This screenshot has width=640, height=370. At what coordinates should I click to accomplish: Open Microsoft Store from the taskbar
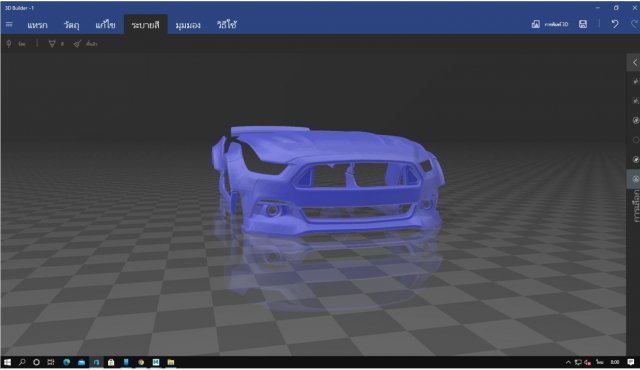pos(111,362)
